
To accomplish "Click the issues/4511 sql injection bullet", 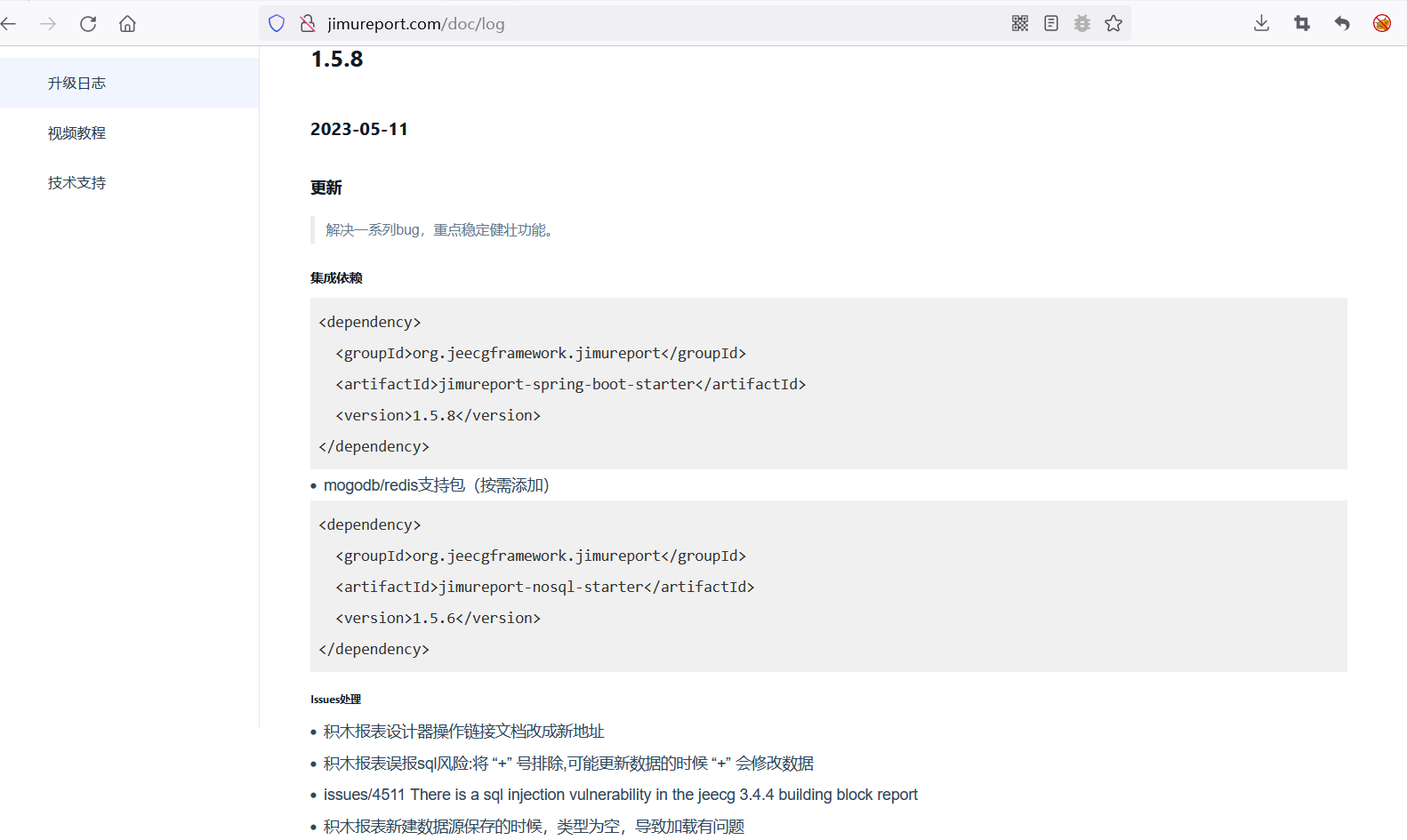I will click(621, 795).
